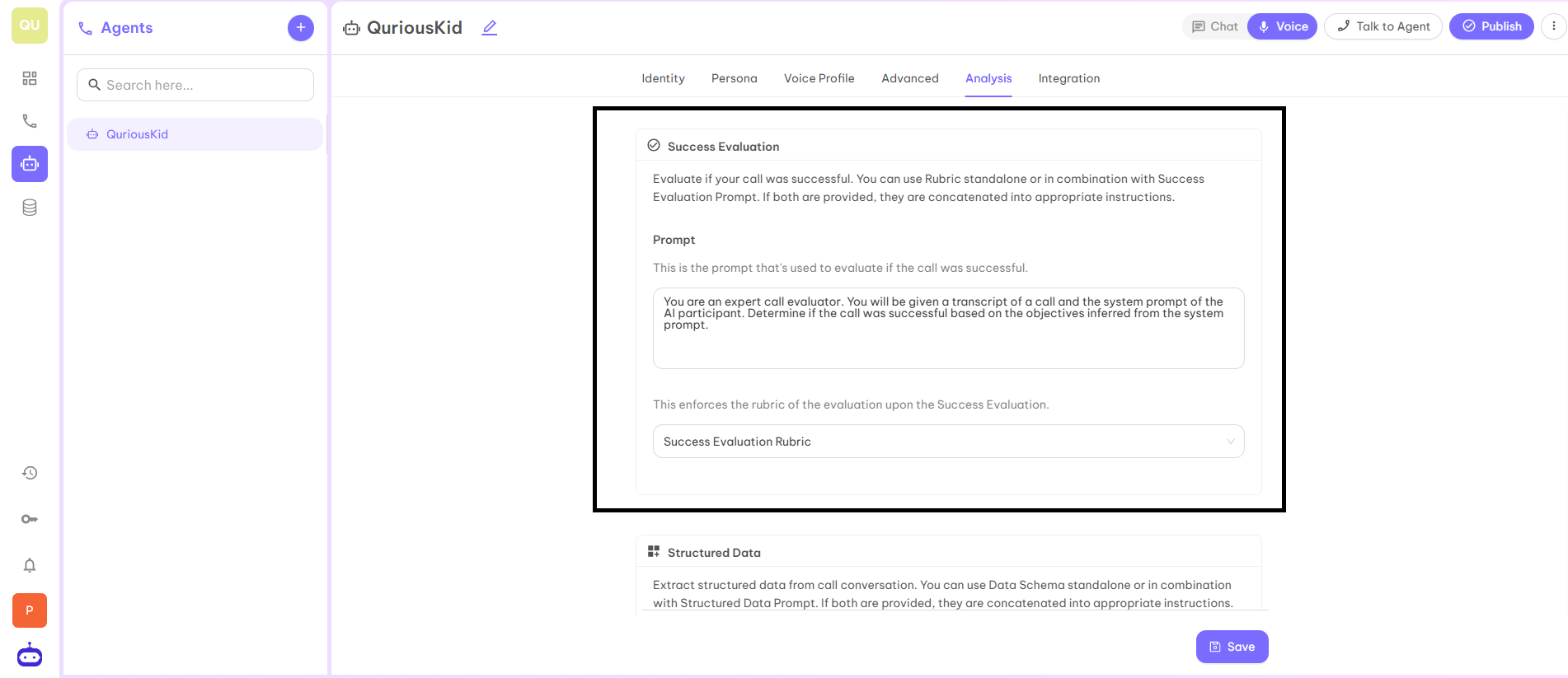Open the orange P profile avatar
The height and width of the screenshot is (678, 1568).
coord(30,610)
